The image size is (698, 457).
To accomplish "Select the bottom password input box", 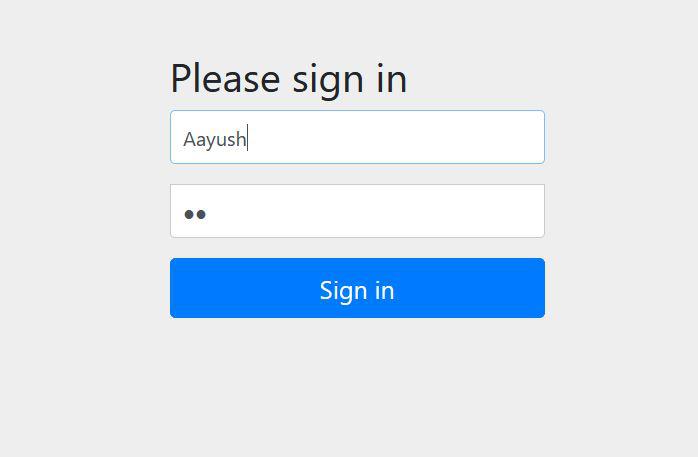I will click(x=357, y=211).
